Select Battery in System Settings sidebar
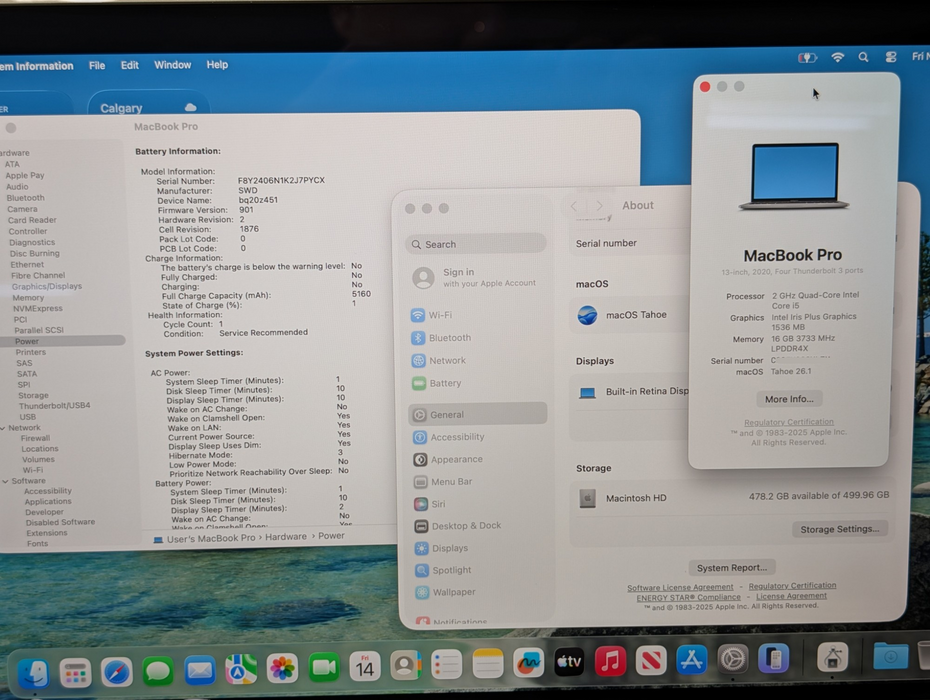Screen dimensions: 930x700 pos(477,383)
